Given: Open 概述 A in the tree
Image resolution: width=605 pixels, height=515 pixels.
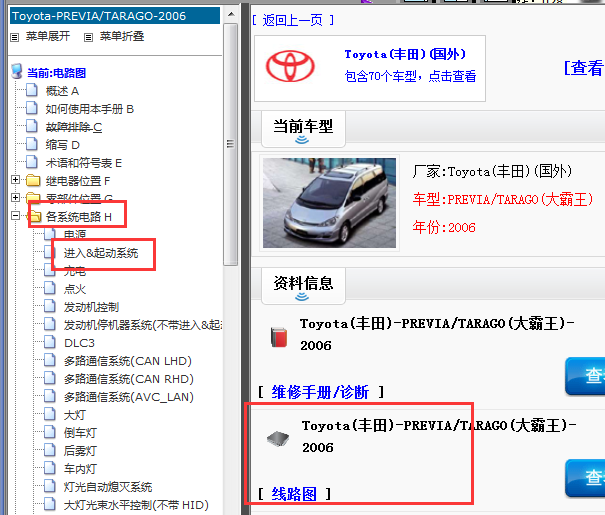Looking at the screenshot, I should (x=62, y=91).
